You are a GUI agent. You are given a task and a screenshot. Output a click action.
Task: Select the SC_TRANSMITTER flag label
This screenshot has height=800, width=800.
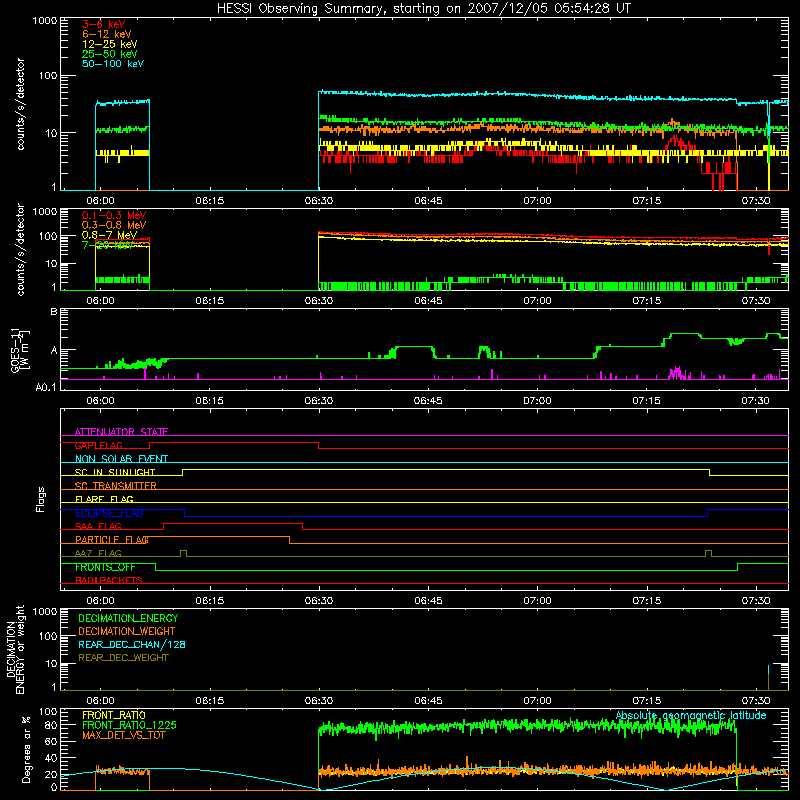coord(115,486)
